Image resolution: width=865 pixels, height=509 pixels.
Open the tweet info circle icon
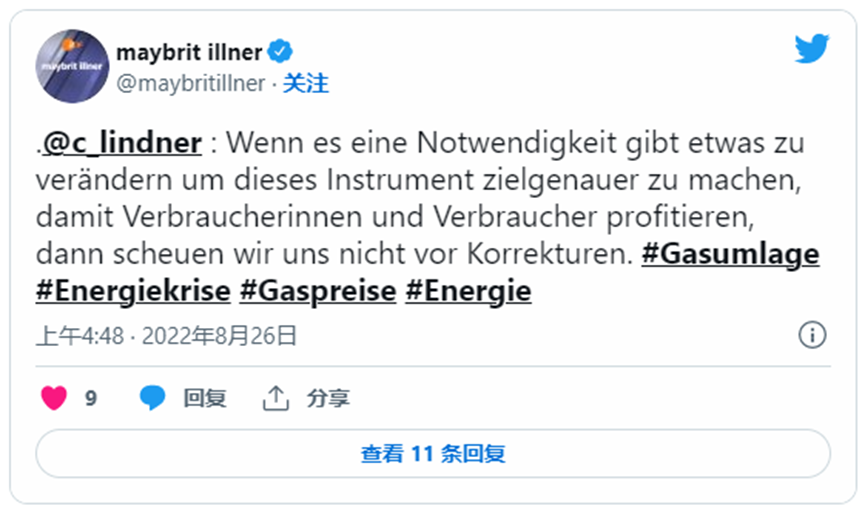click(812, 335)
